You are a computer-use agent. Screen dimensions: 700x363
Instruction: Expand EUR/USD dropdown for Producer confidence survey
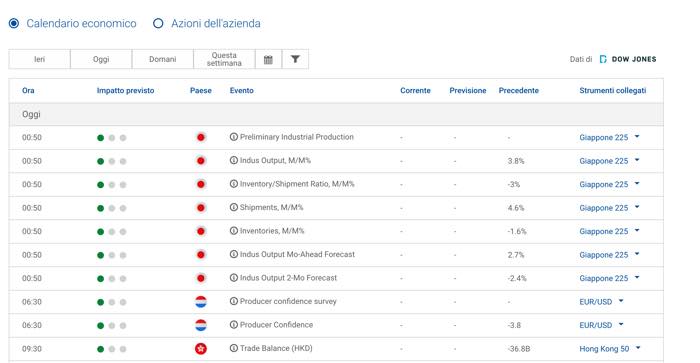(x=621, y=301)
